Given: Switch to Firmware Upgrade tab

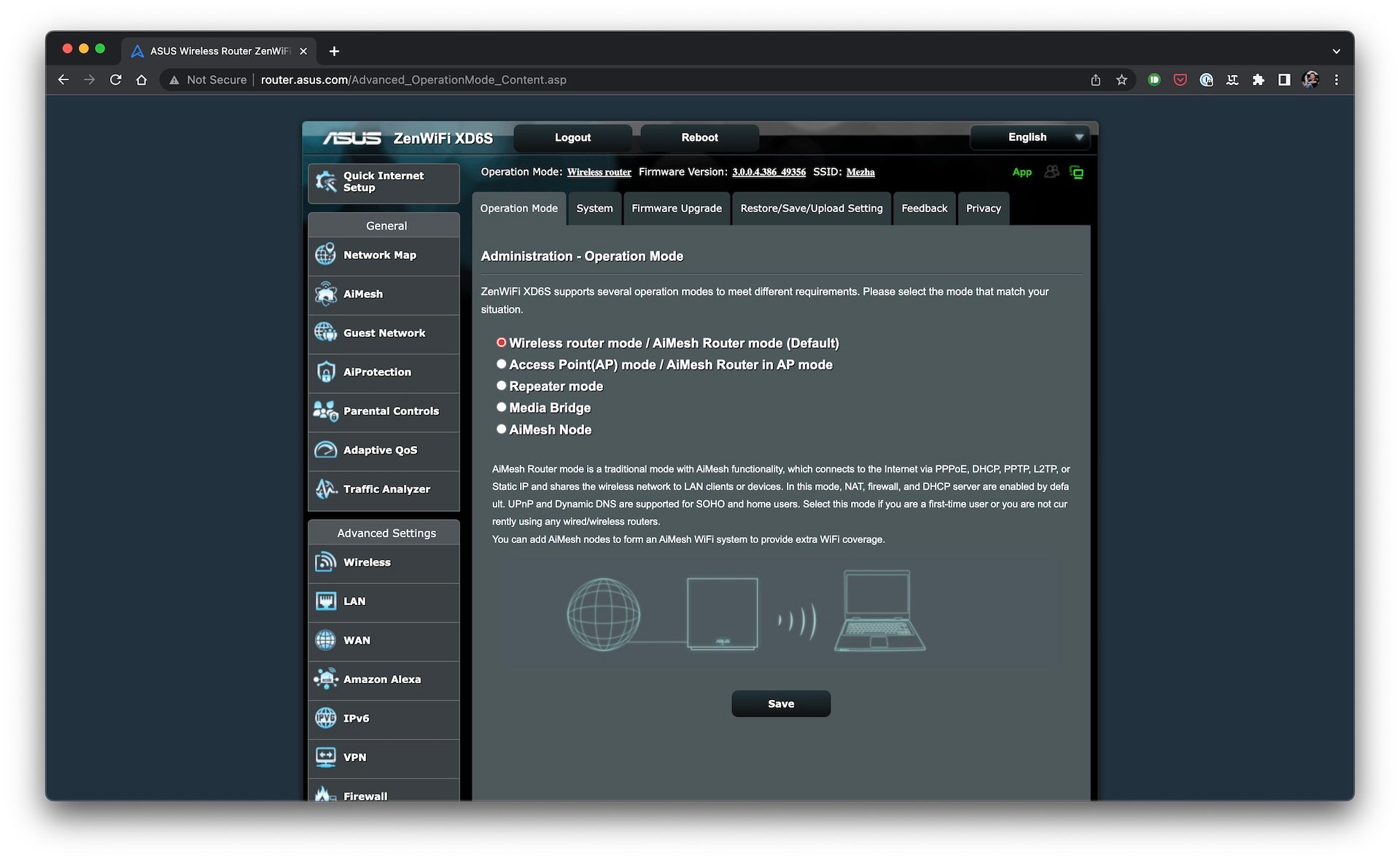Looking at the screenshot, I should [676, 208].
